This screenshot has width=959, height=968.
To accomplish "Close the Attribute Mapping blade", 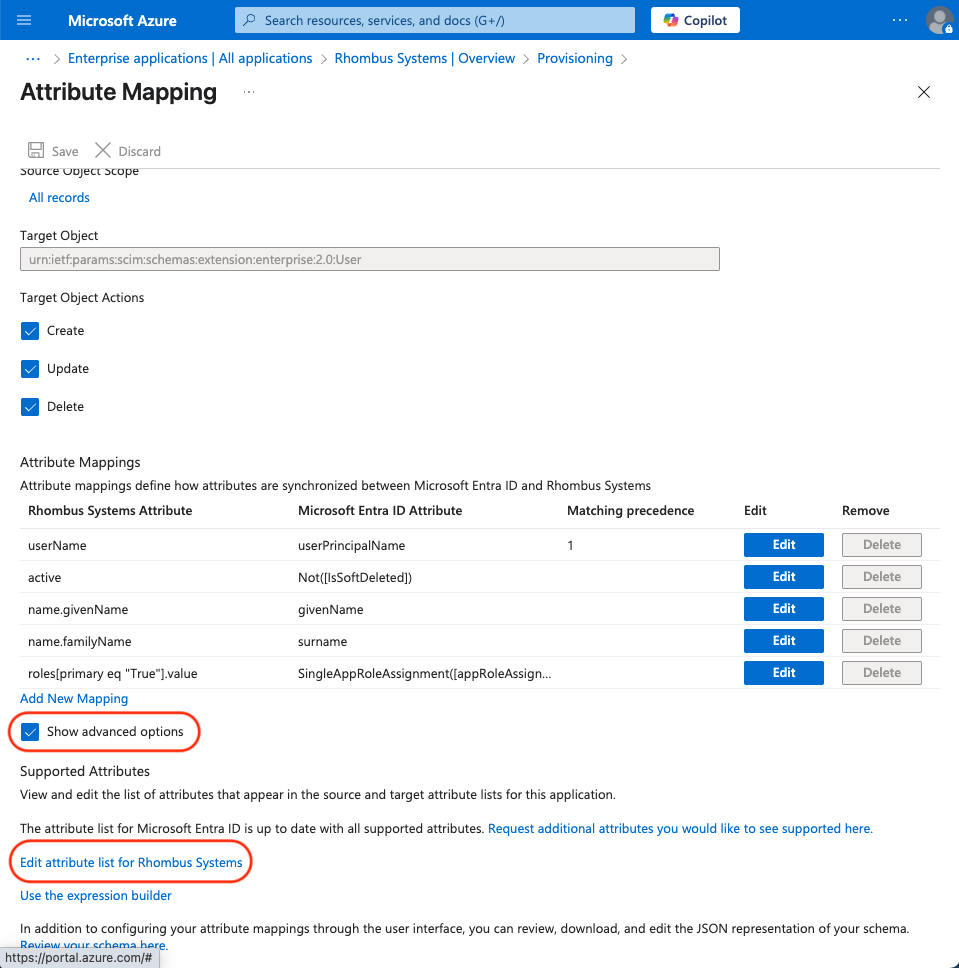I will point(924,92).
